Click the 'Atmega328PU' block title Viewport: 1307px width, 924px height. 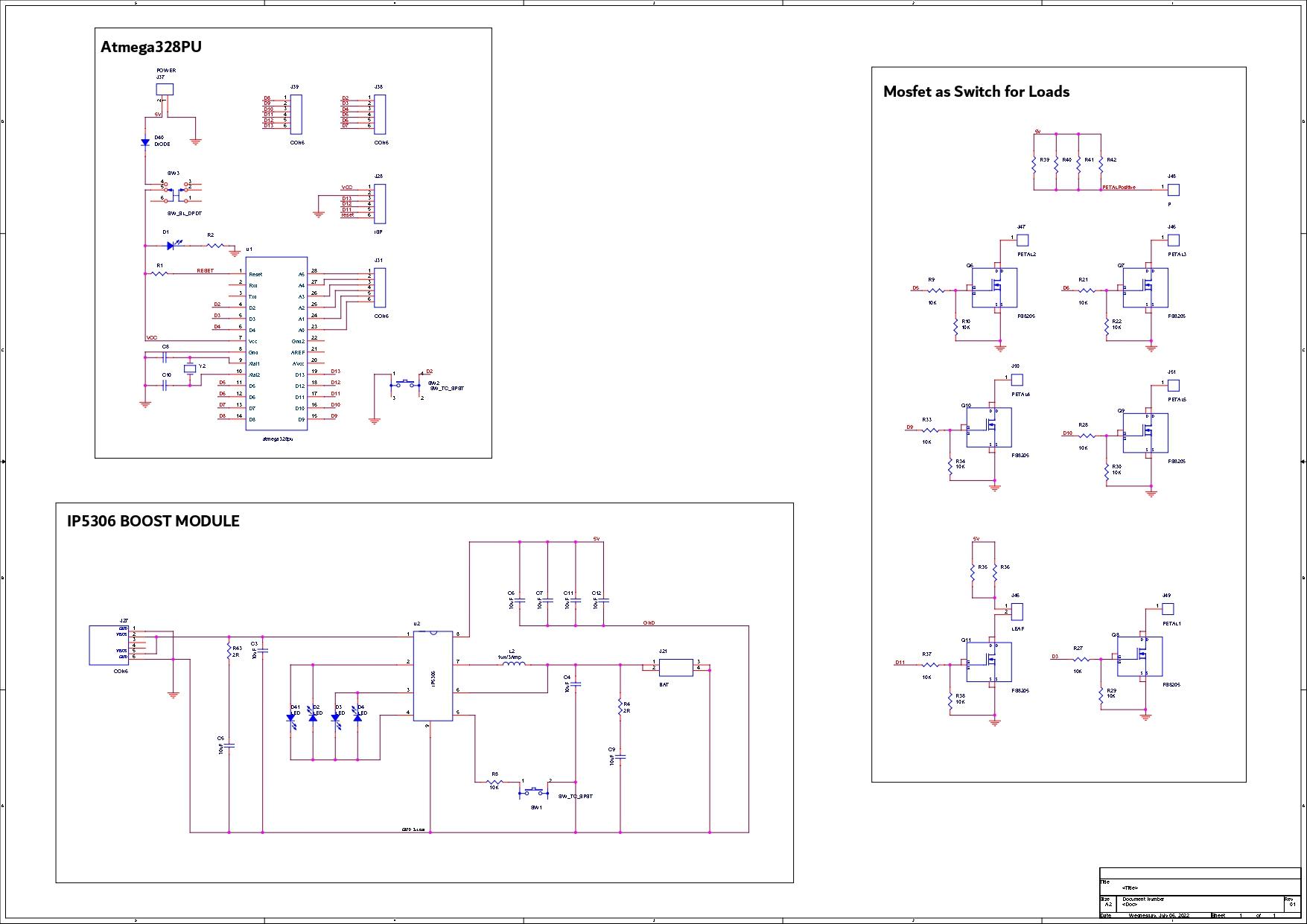(151, 47)
